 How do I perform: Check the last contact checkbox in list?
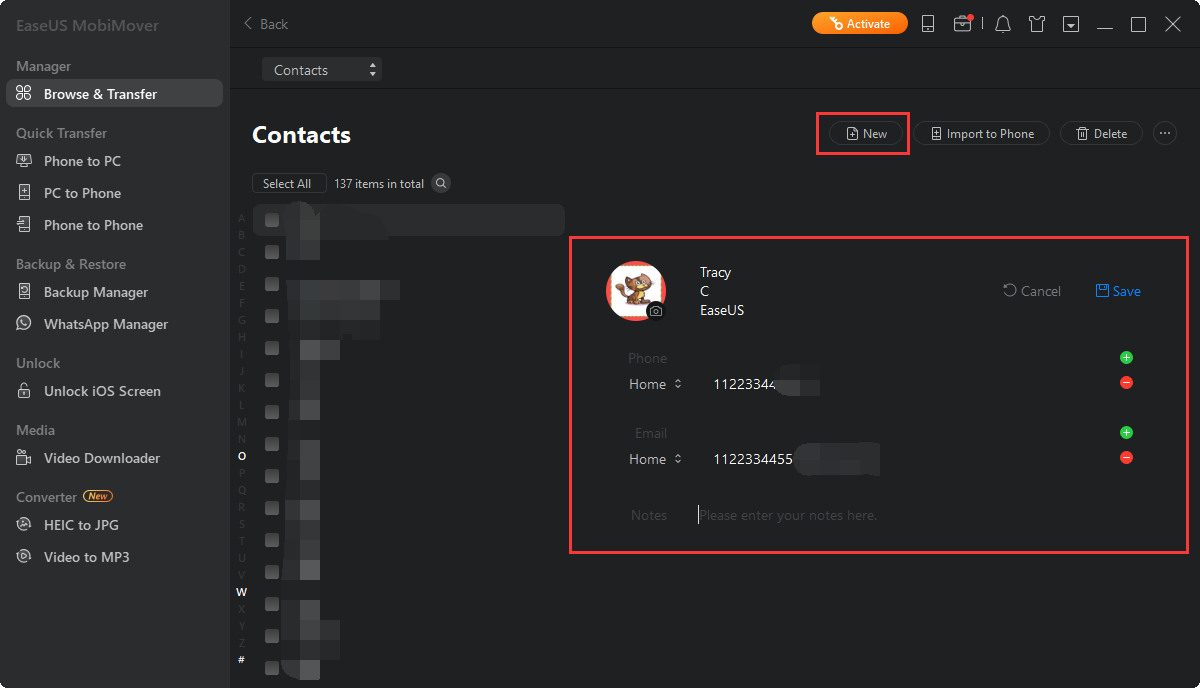pos(272,668)
